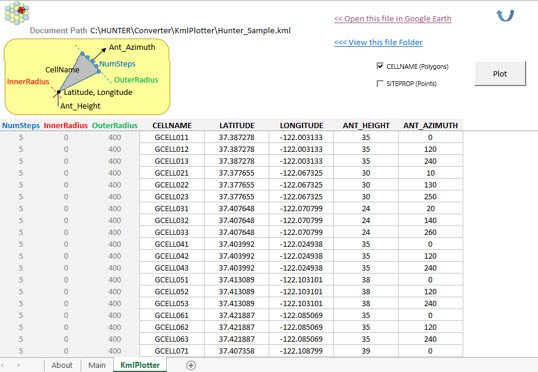
Task: Select cell GCELL061
Action: 172,315
